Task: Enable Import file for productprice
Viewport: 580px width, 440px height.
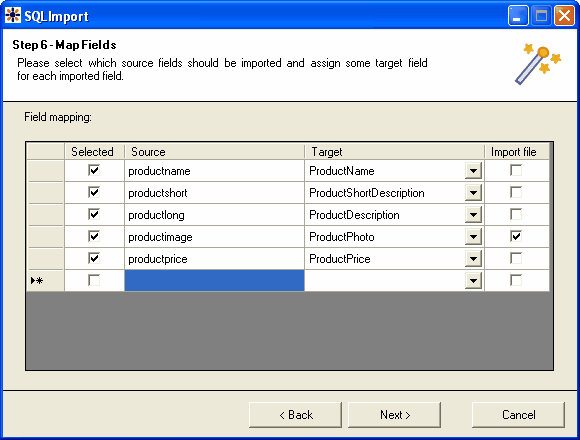Action: [x=516, y=258]
